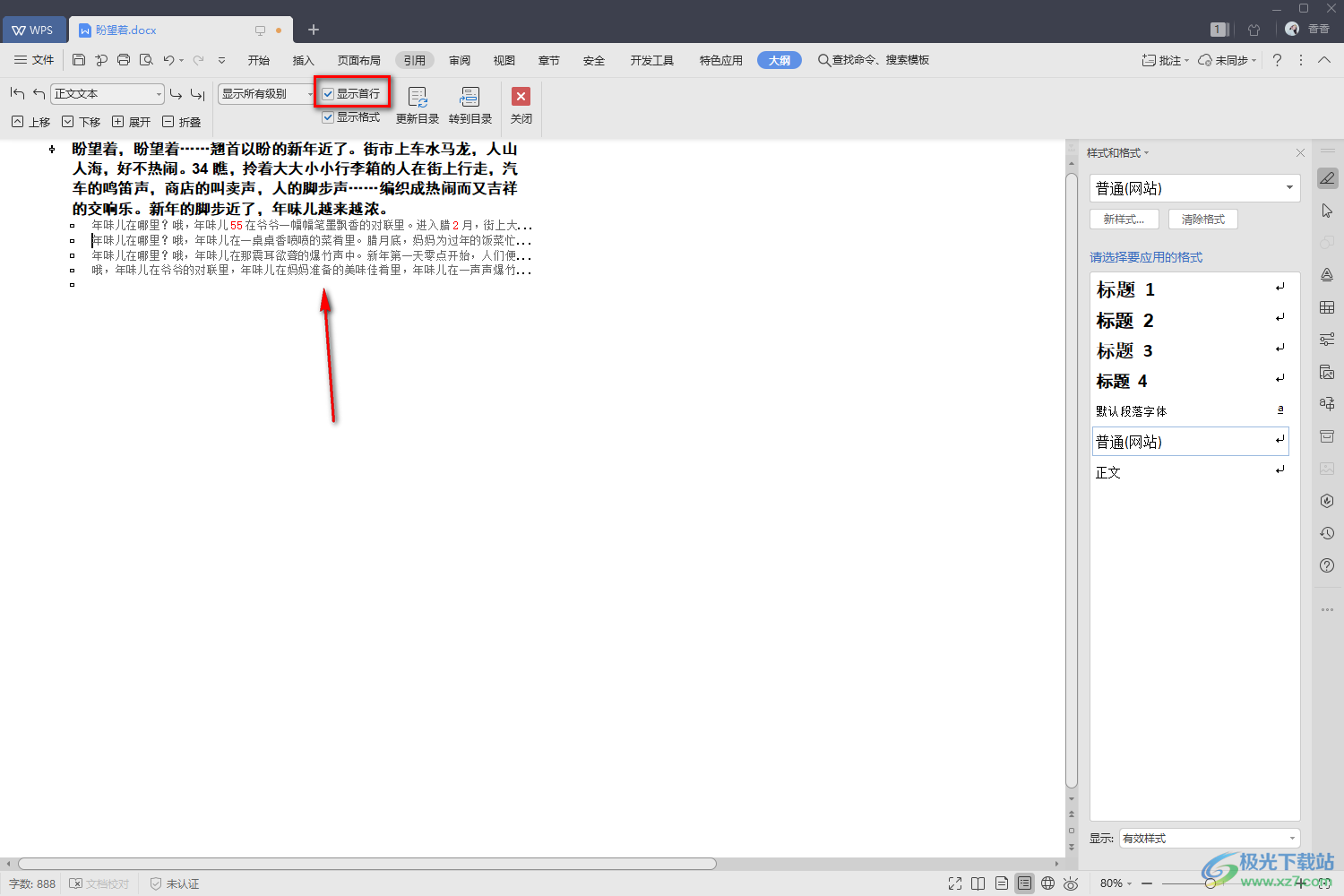Switch to the 页面布局 tab

pos(358,60)
